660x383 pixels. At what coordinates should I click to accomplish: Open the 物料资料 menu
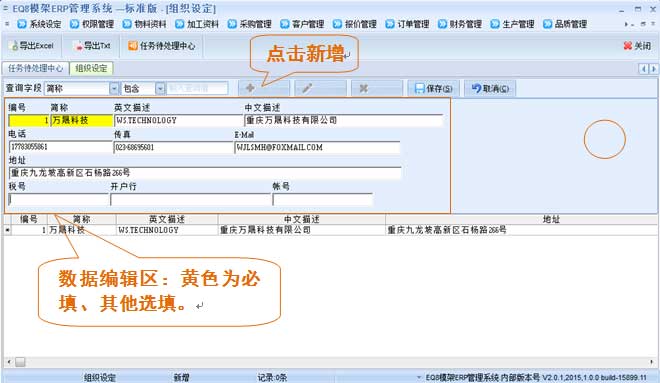click(144, 24)
